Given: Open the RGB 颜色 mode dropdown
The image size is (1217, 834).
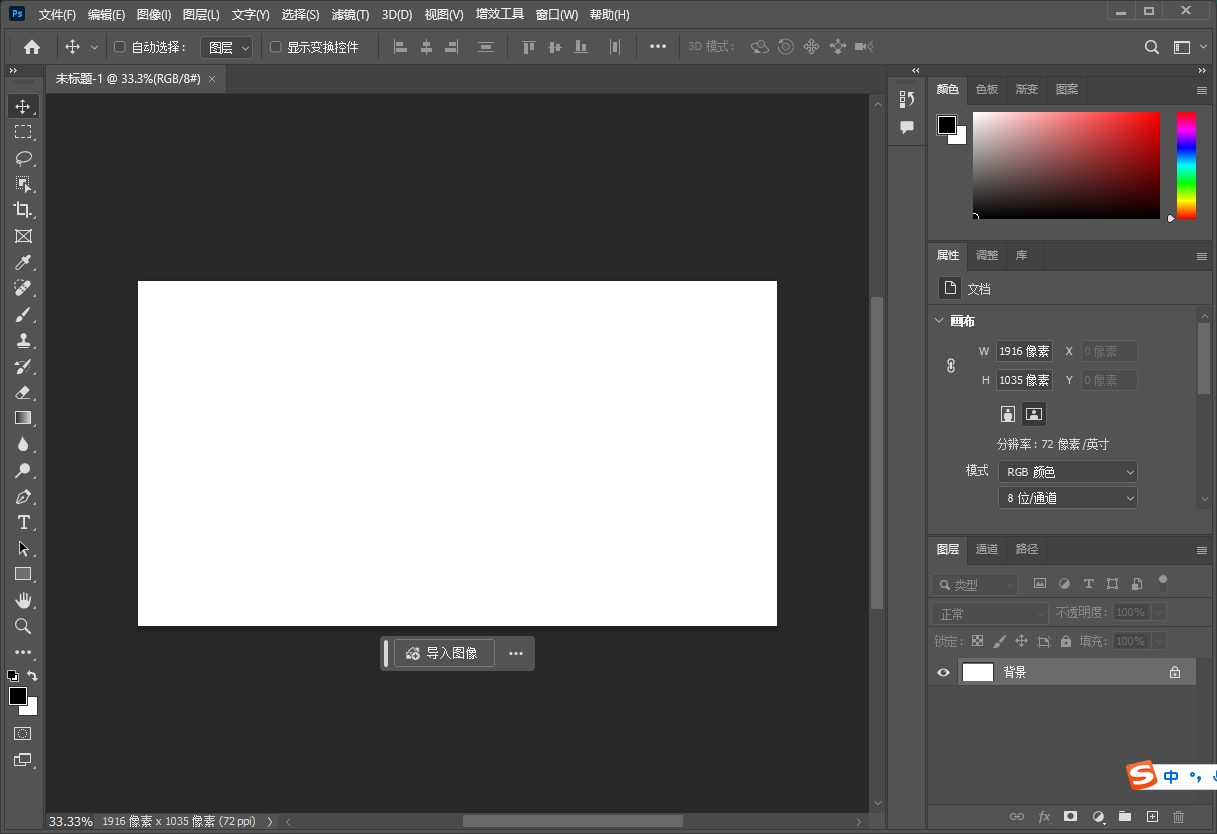Looking at the screenshot, I should [1067, 471].
